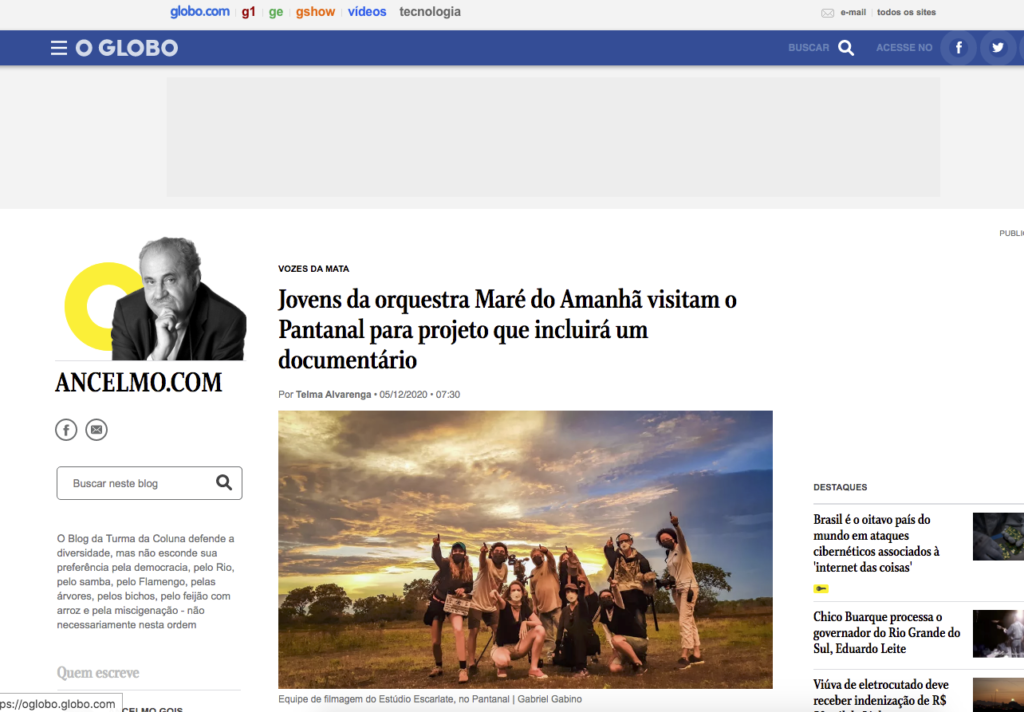Open the hamburger menu icon
1024x712 pixels.
[x=59, y=48]
